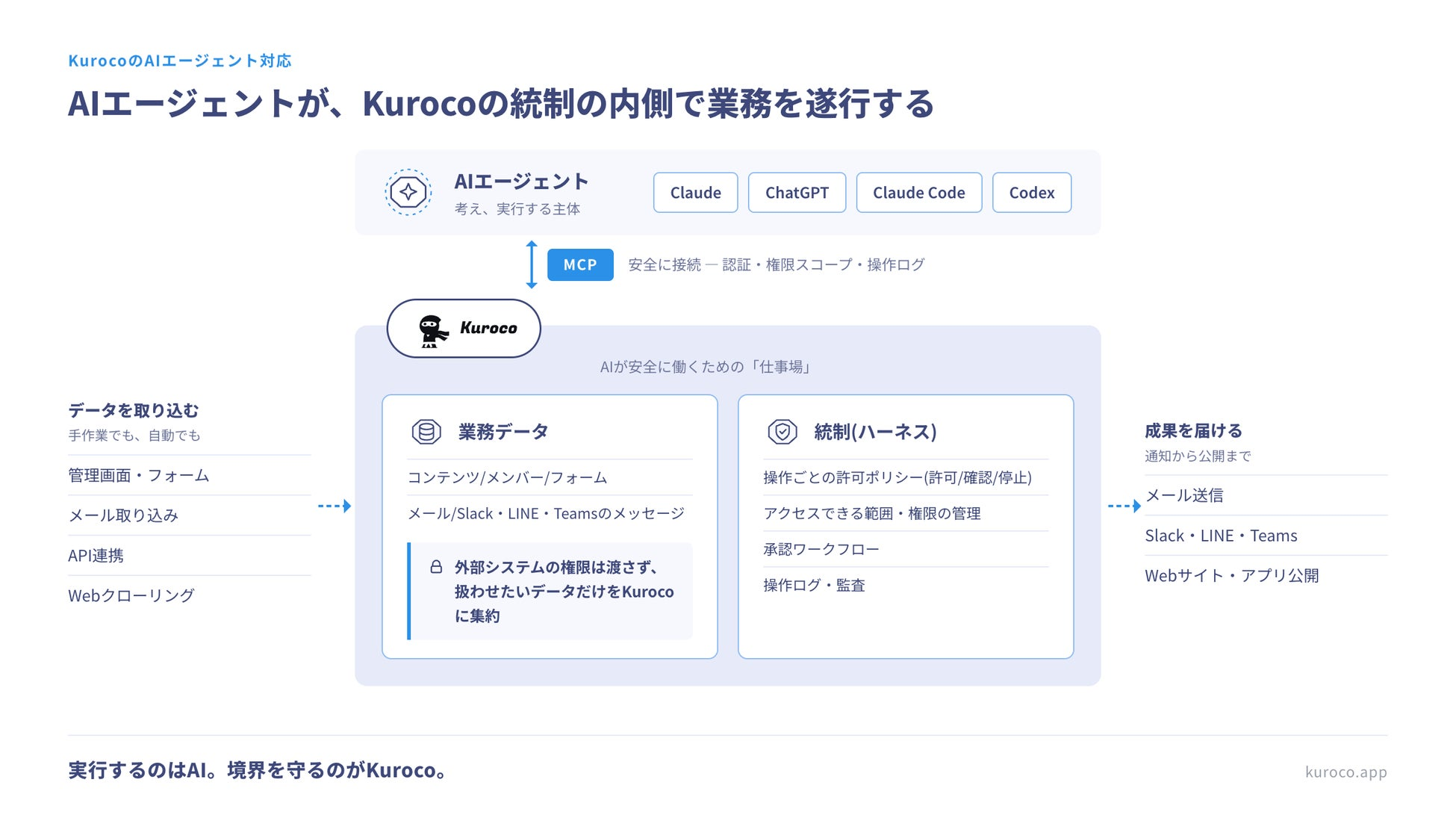
Task: Click the Kuroco pill label
Action: click(x=464, y=329)
